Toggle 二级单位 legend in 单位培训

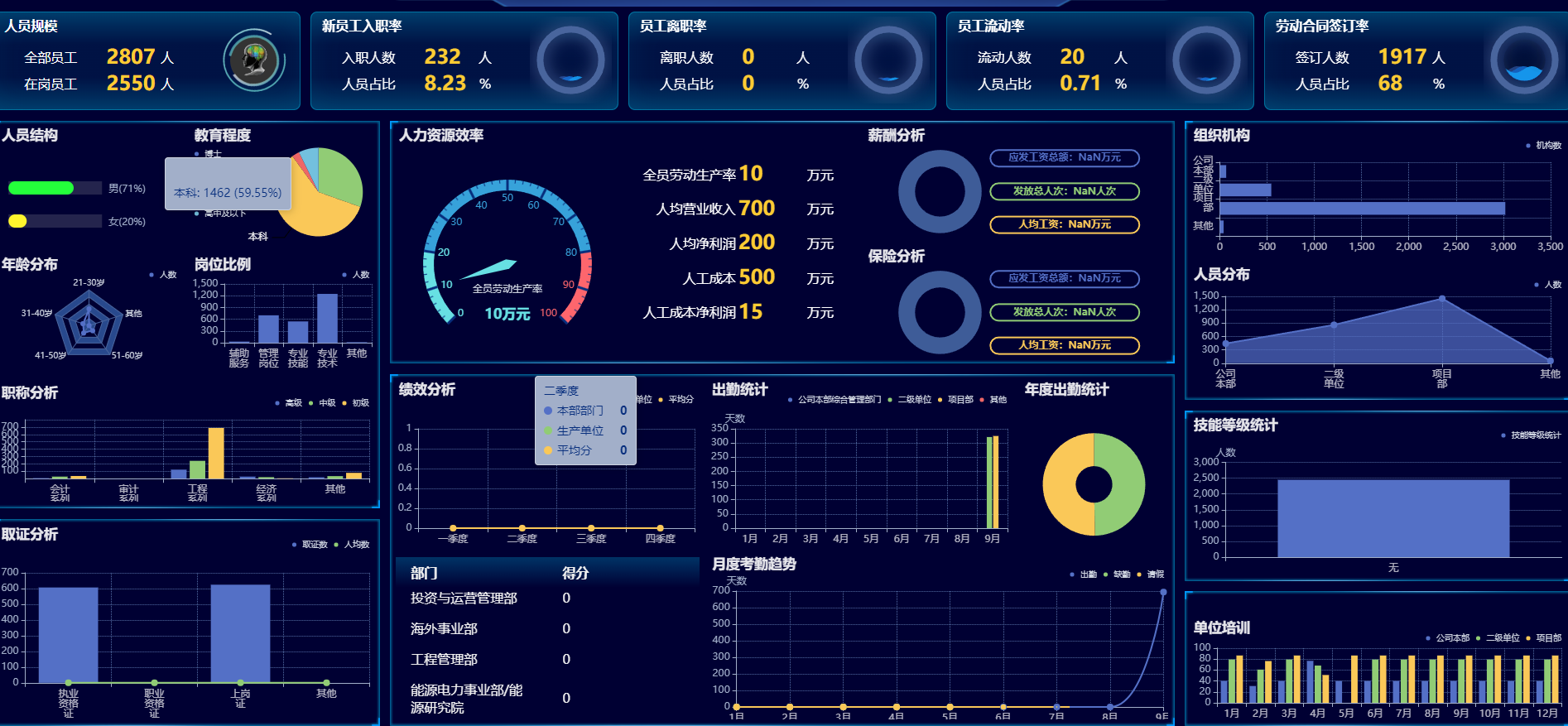tap(1498, 638)
